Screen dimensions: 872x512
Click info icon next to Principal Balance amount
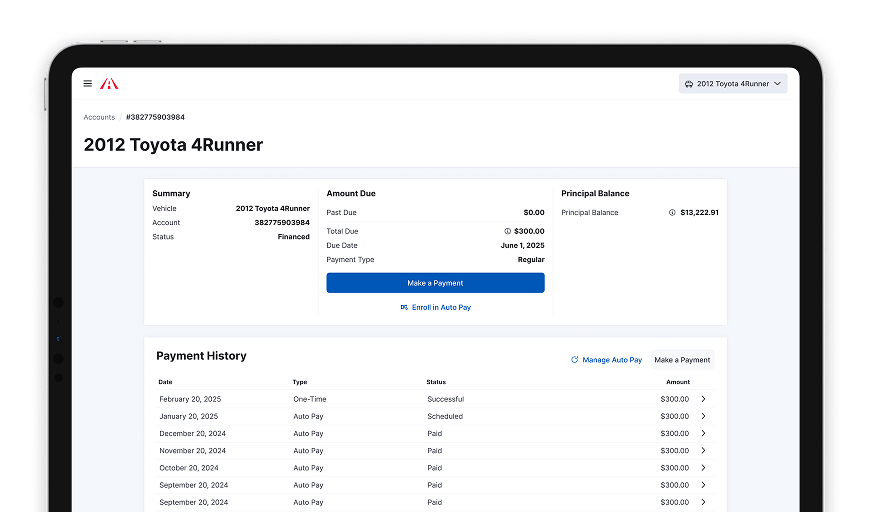tap(672, 212)
